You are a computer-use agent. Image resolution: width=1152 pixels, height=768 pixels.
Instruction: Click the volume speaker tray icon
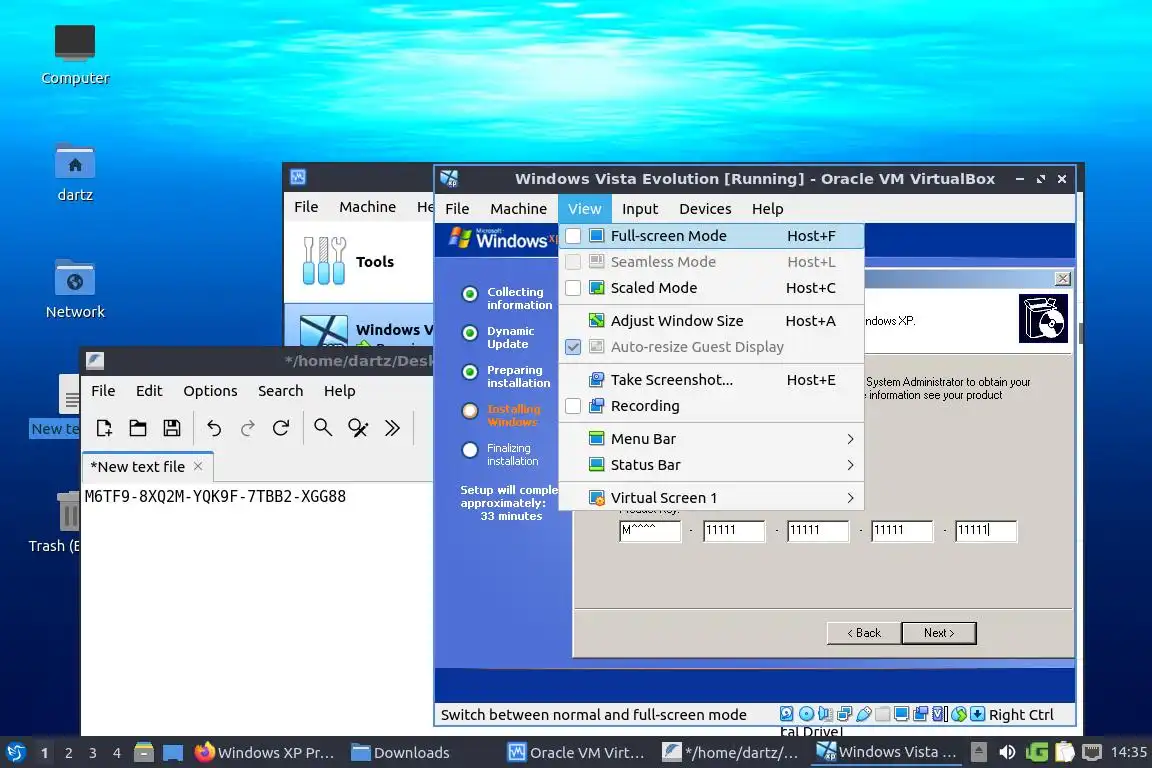[x=1007, y=752]
